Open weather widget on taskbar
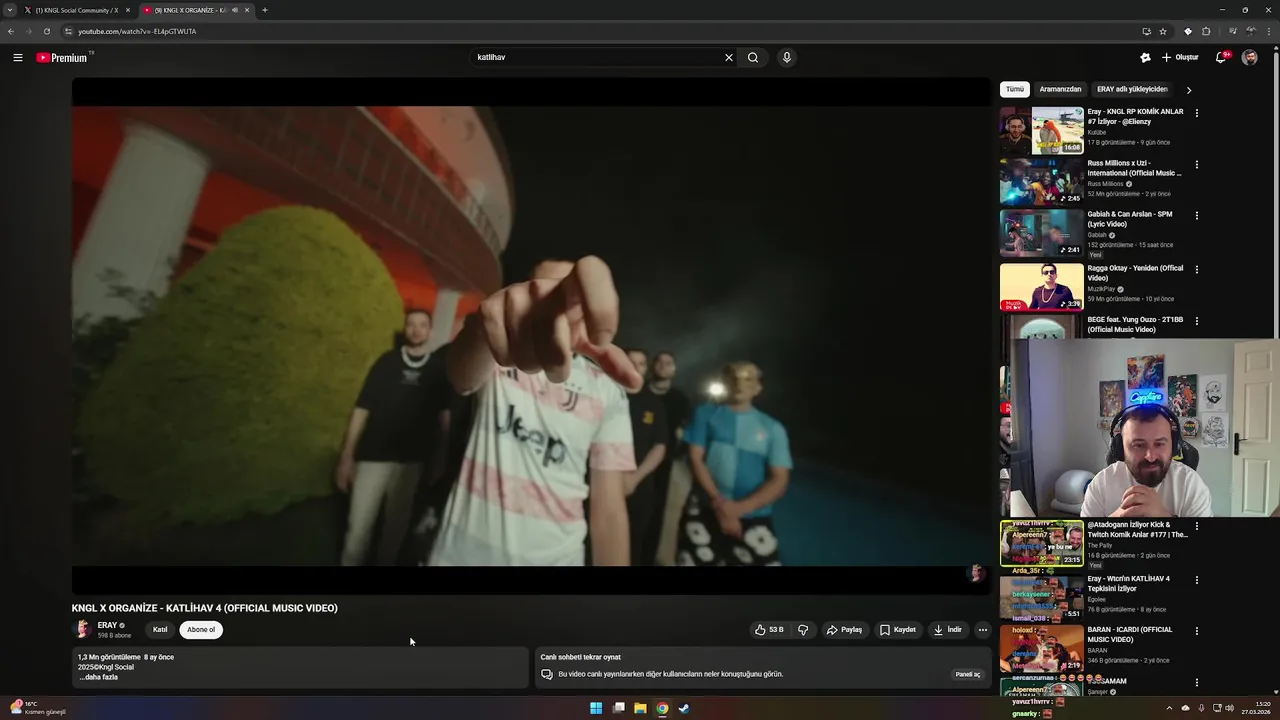Screen dimensions: 1280x720 point(38,708)
